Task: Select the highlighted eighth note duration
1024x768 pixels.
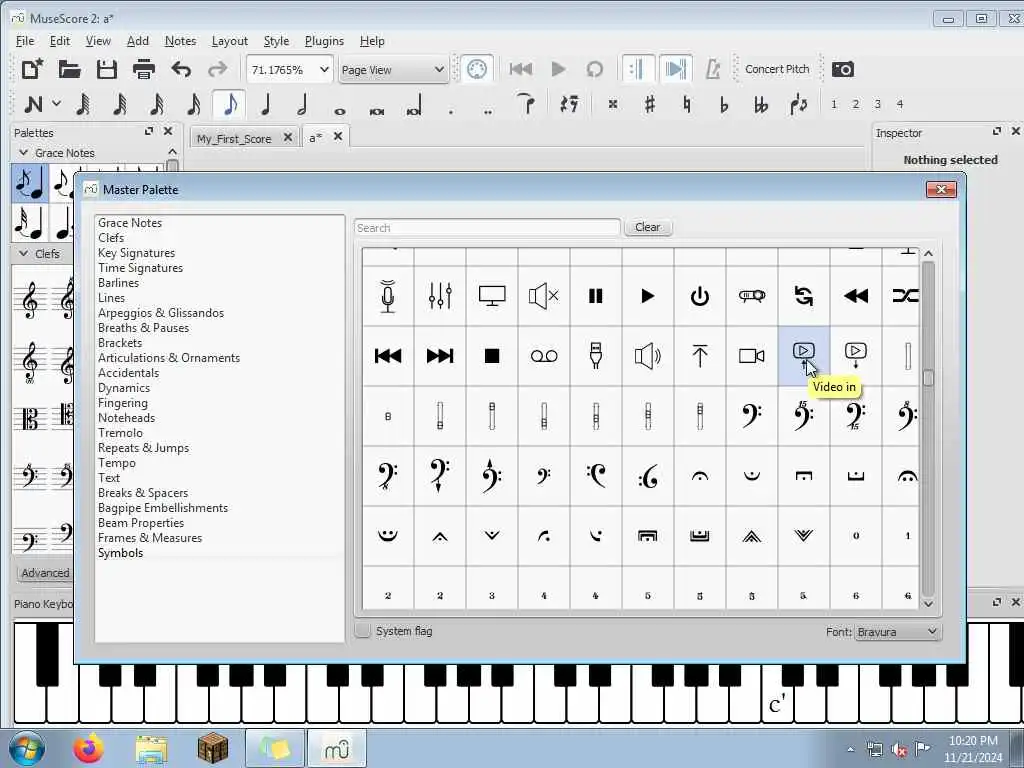Action: pyautogui.click(x=229, y=104)
